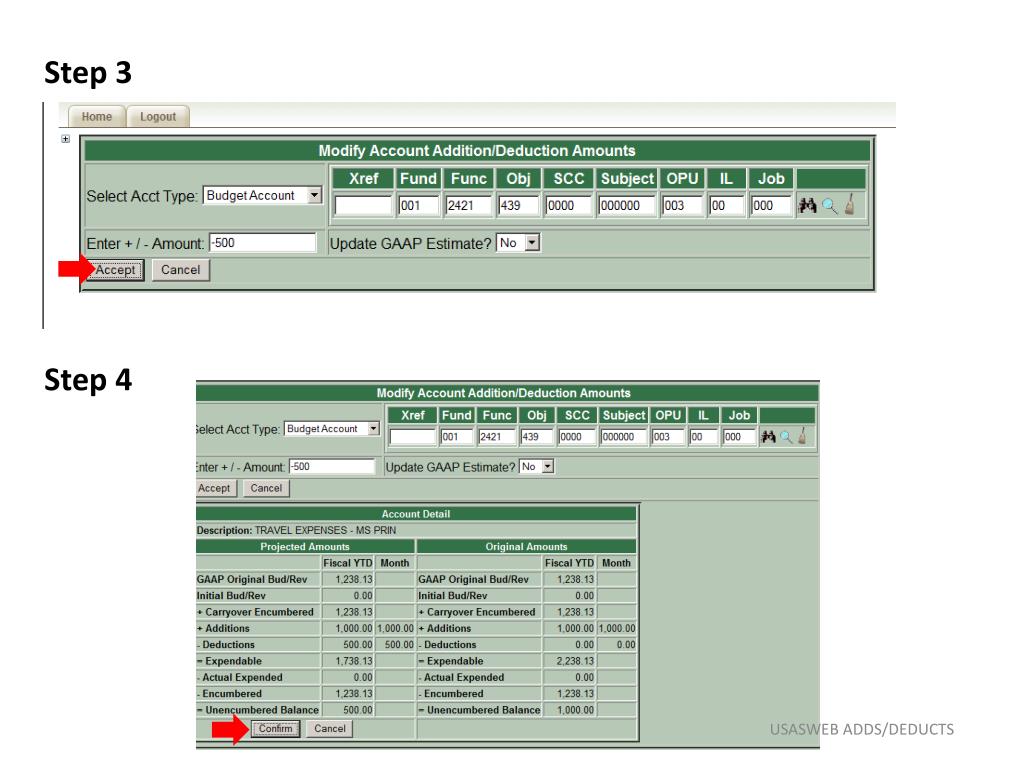Image resolution: width=1024 pixels, height=768 pixels.
Task: Click the binoculars search icon in Step 4
Action: pyautogui.click(x=768, y=436)
